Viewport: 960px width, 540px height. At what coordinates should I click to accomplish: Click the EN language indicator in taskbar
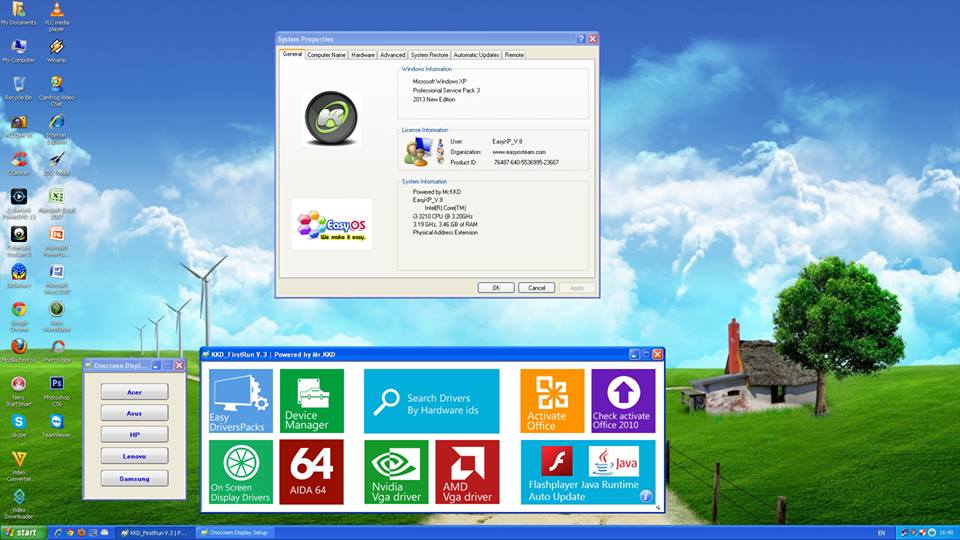click(881, 533)
